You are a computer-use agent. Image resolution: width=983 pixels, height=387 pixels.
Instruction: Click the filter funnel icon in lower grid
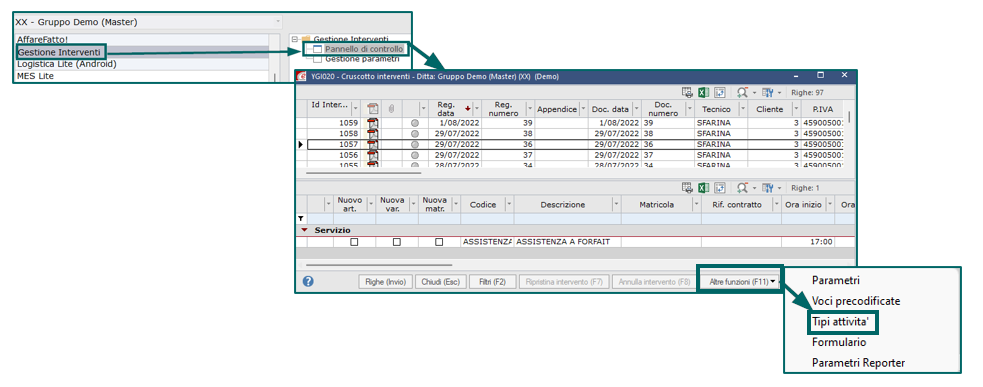coord(301,218)
